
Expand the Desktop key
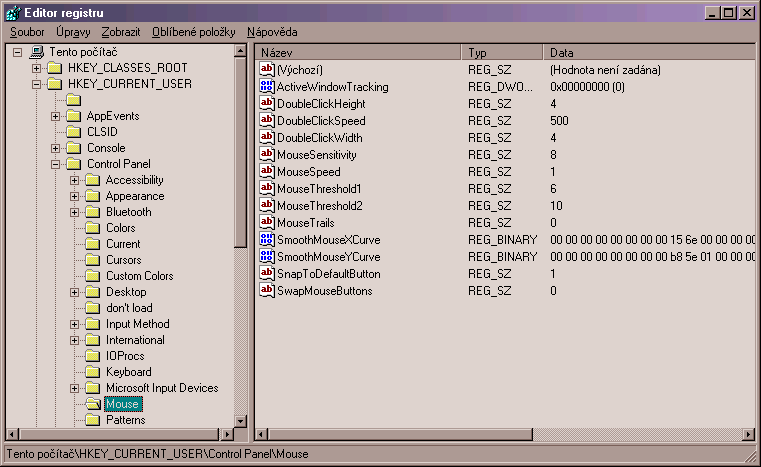74,292
